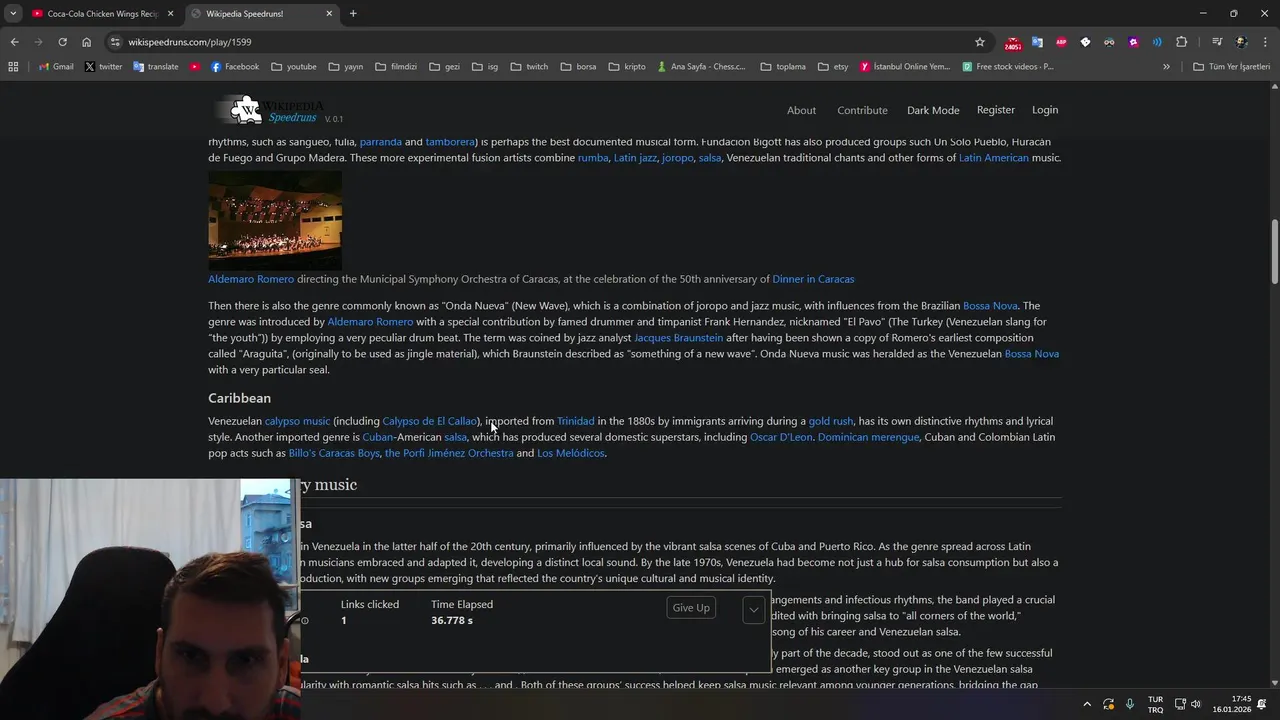This screenshot has width=1280, height=720.
Task: Go back using the browser back arrow
Action: (14, 42)
